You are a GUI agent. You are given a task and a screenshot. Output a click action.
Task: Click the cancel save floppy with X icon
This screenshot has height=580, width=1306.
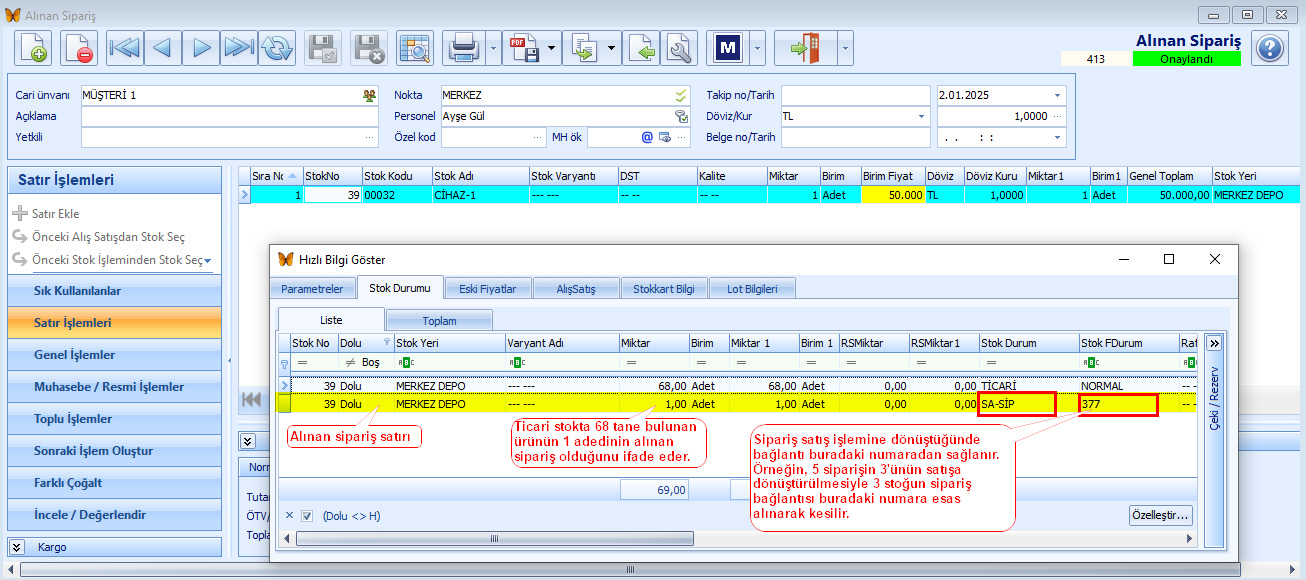coord(369,48)
